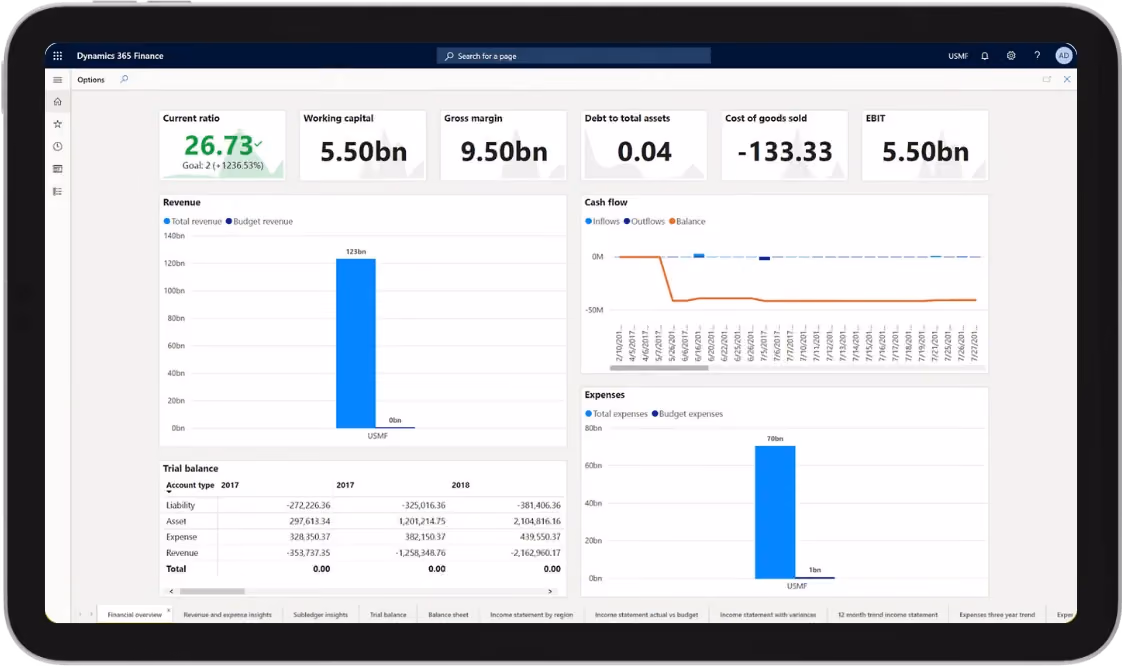Sort by Account type column header
The image size is (1122, 666).
[x=190, y=485]
